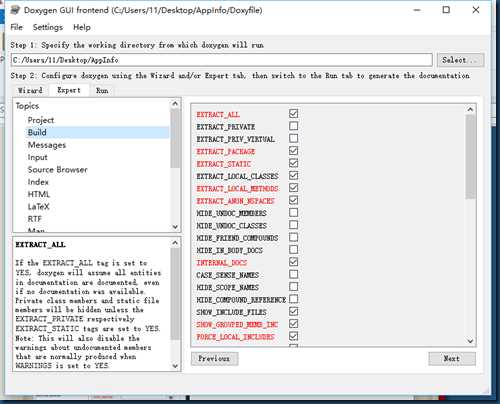This screenshot has width=500, height=404.
Task: Switch to the Run tab
Action: click(x=102, y=90)
